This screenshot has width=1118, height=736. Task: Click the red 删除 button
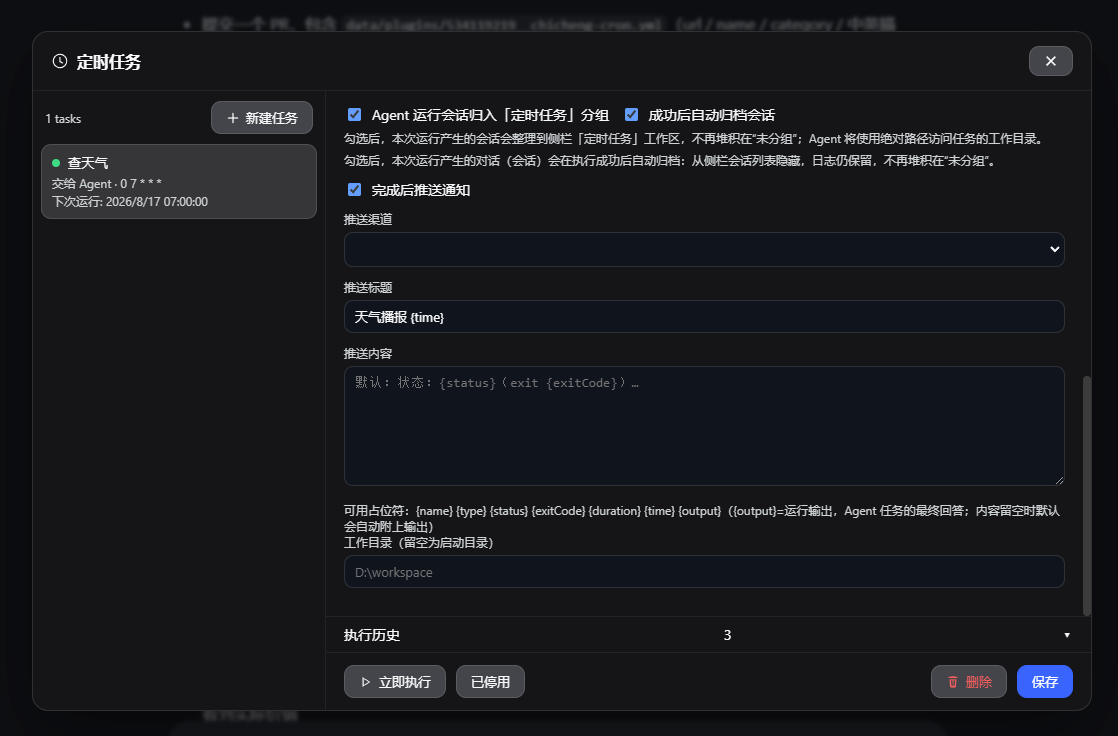968,682
